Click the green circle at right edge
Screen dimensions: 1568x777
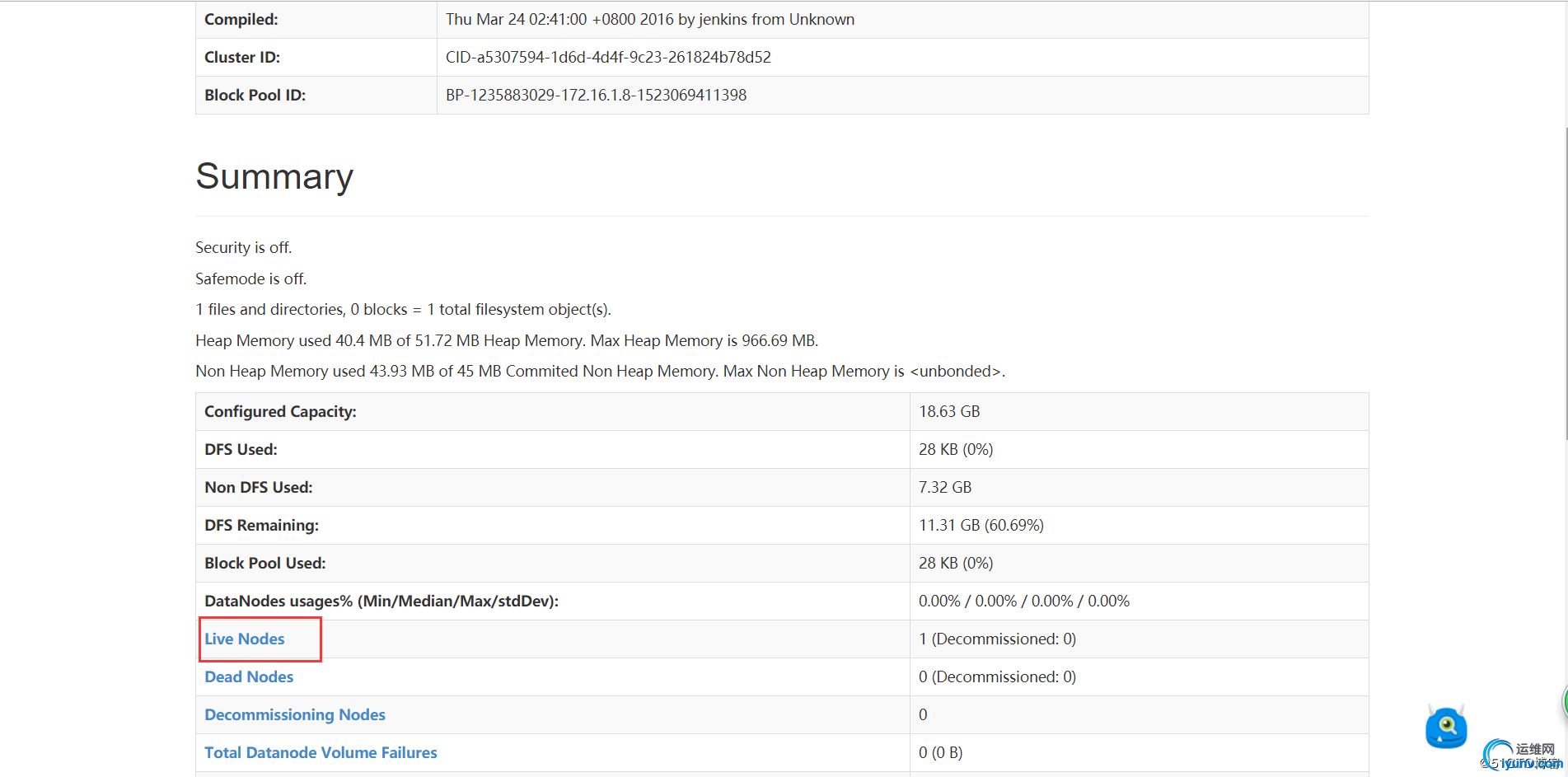click(1565, 701)
